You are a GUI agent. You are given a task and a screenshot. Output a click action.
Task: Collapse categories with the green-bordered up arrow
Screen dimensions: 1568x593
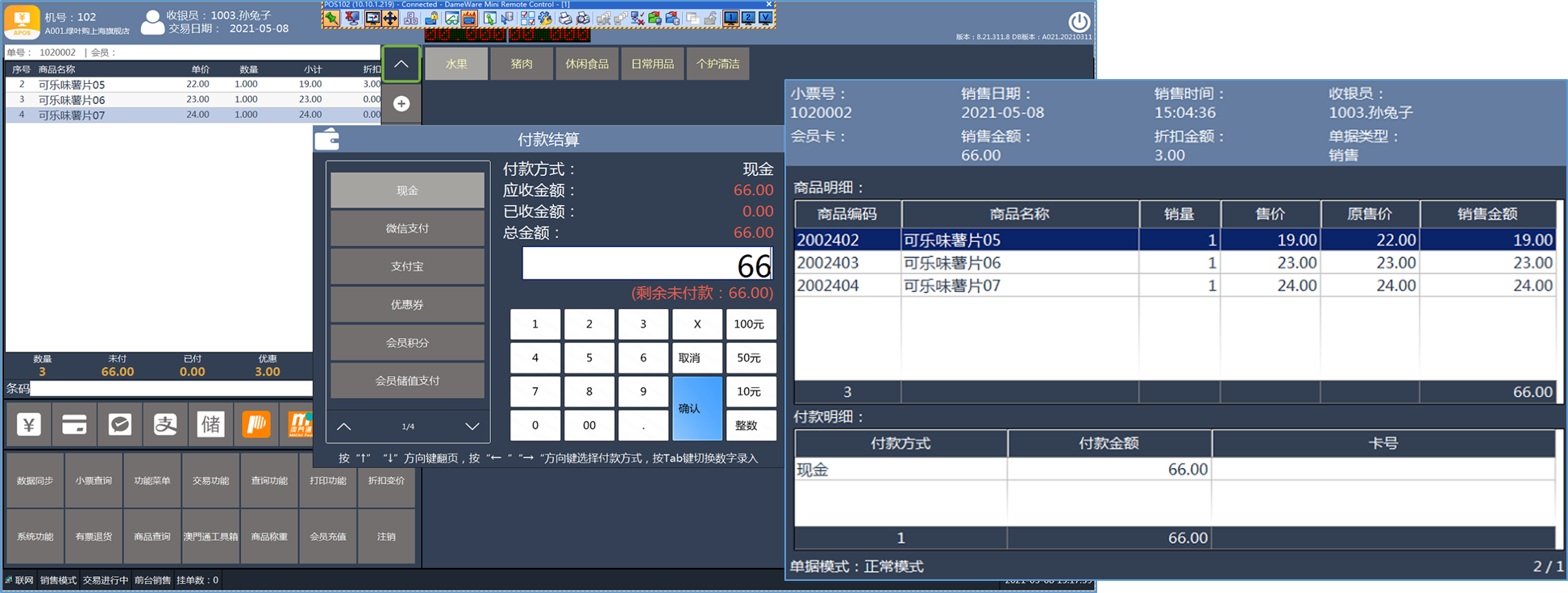401,64
